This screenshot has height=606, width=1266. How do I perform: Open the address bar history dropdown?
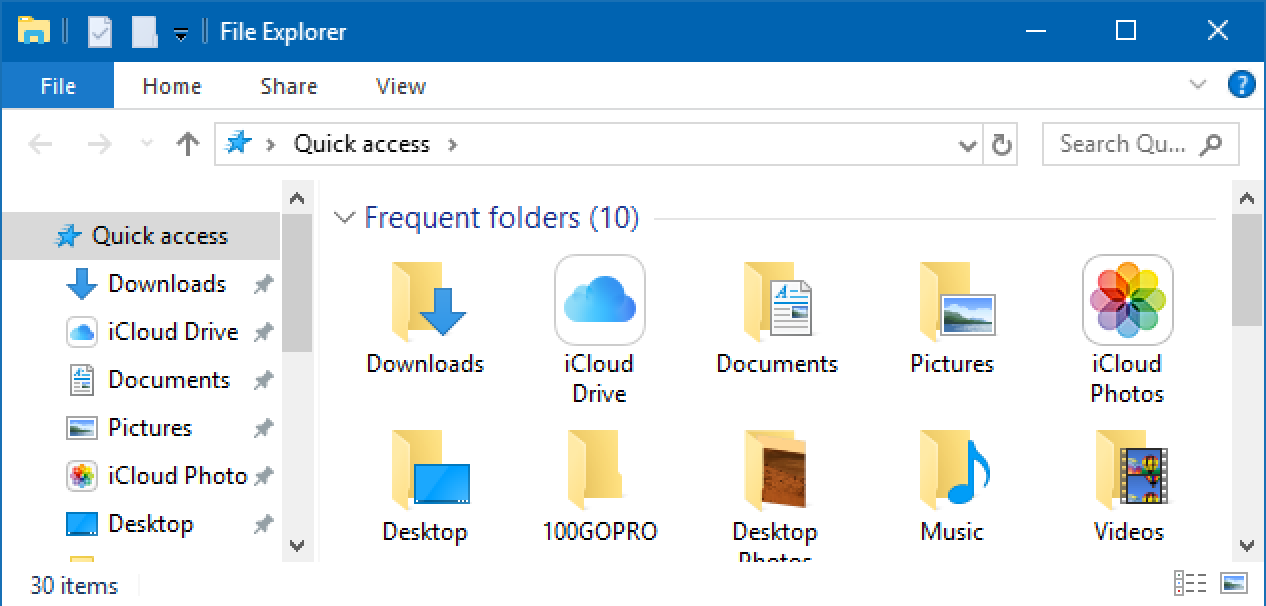pyautogui.click(x=967, y=145)
